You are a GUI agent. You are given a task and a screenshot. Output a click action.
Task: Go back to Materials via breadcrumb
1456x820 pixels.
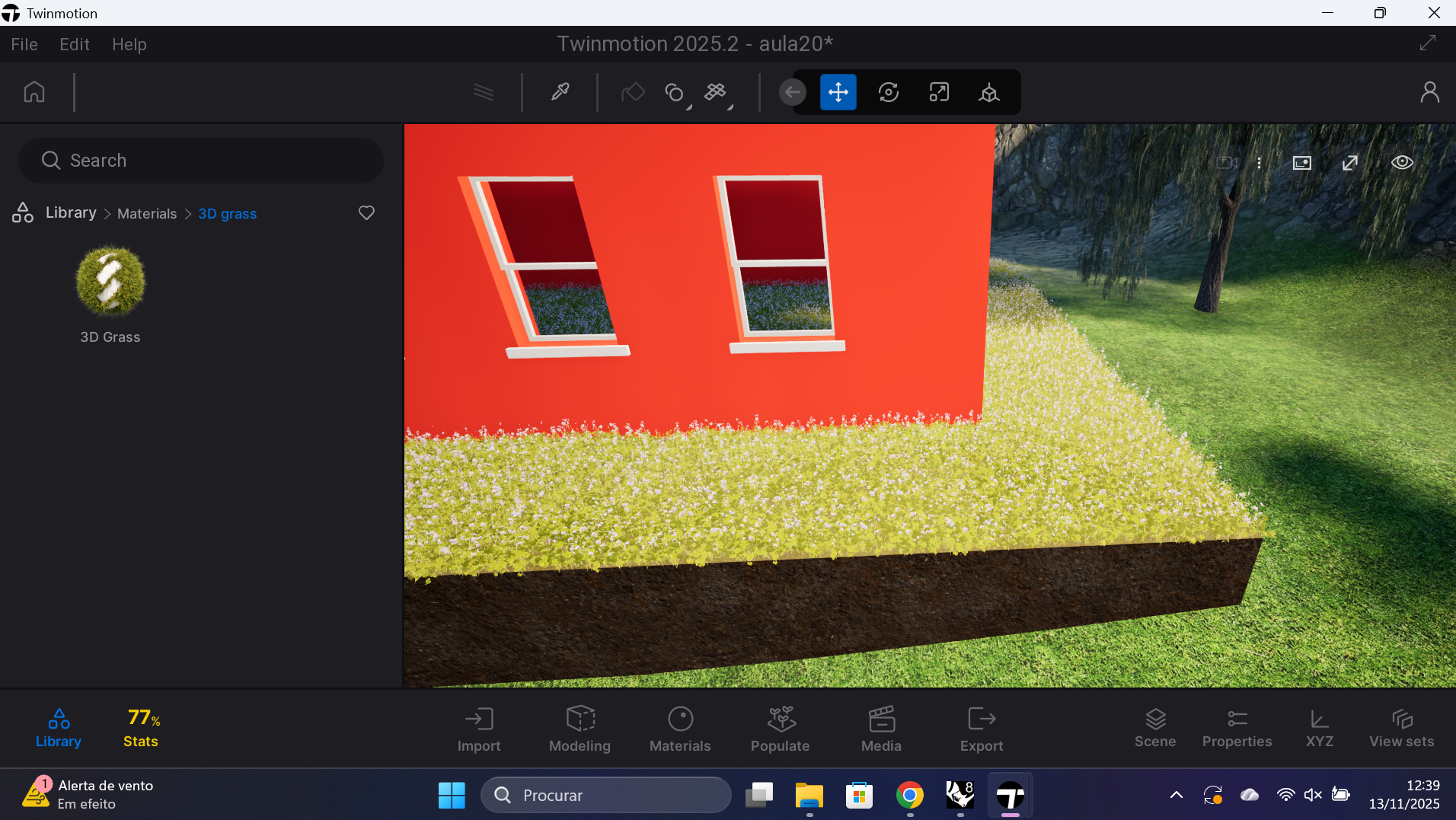146,213
